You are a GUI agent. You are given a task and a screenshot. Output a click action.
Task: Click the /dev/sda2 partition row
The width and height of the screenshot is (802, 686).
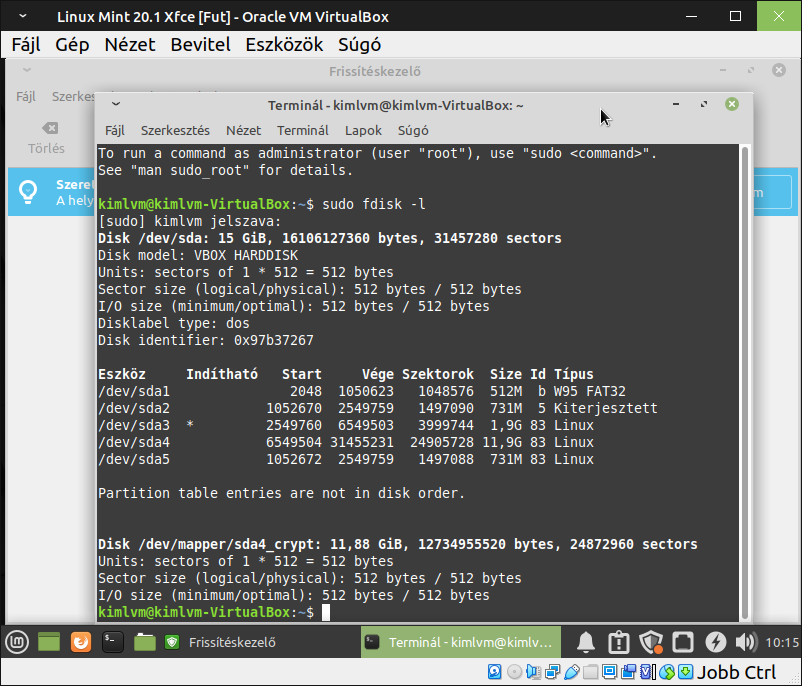[x=377, y=408]
